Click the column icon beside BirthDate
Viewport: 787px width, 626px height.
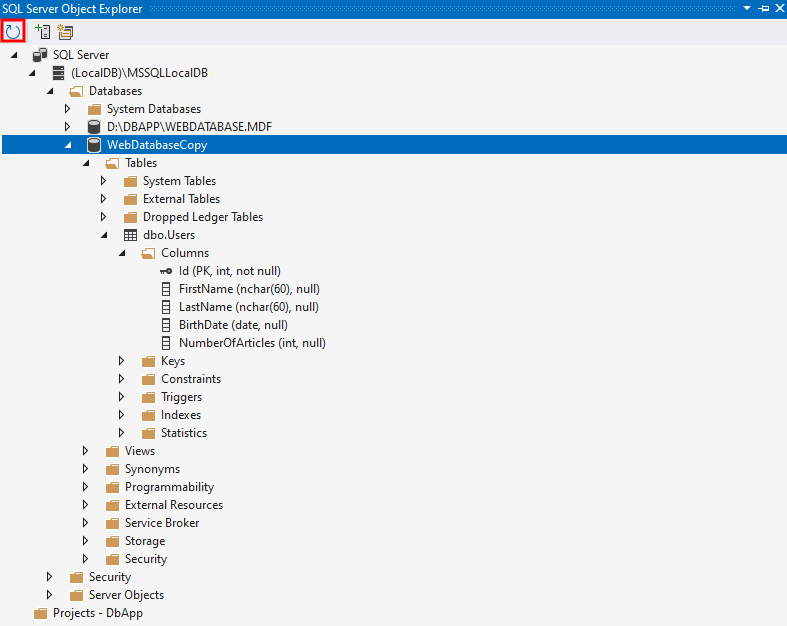166,325
